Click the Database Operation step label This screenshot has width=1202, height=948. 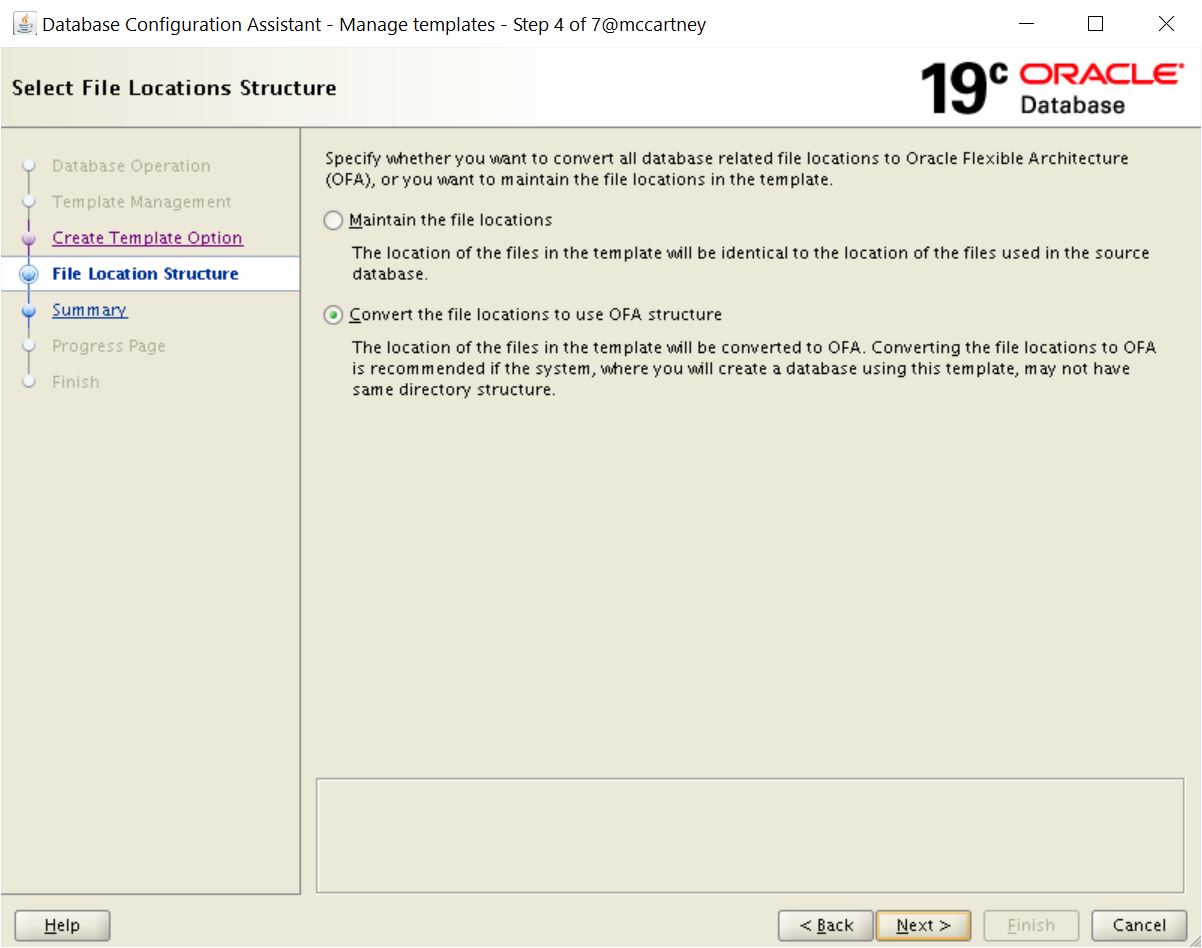point(131,166)
